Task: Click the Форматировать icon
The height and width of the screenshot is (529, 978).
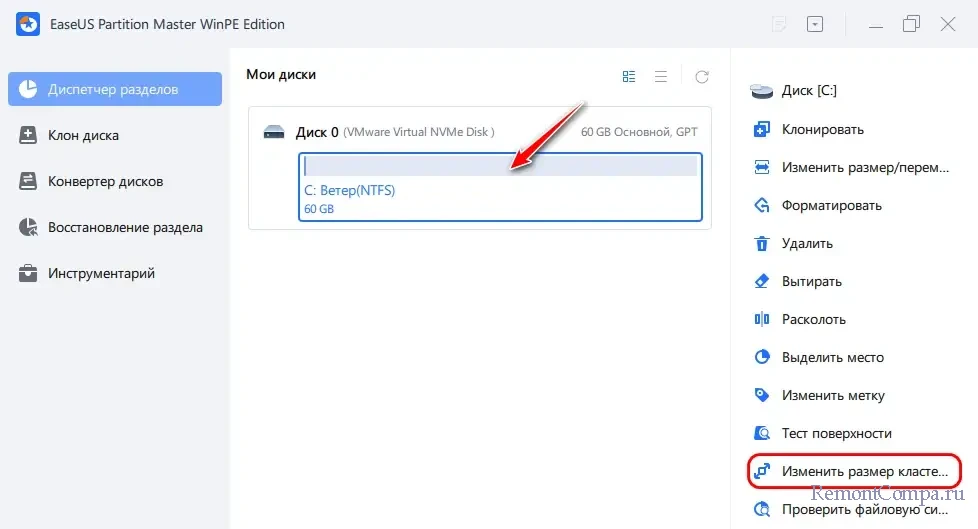Action: pos(762,205)
